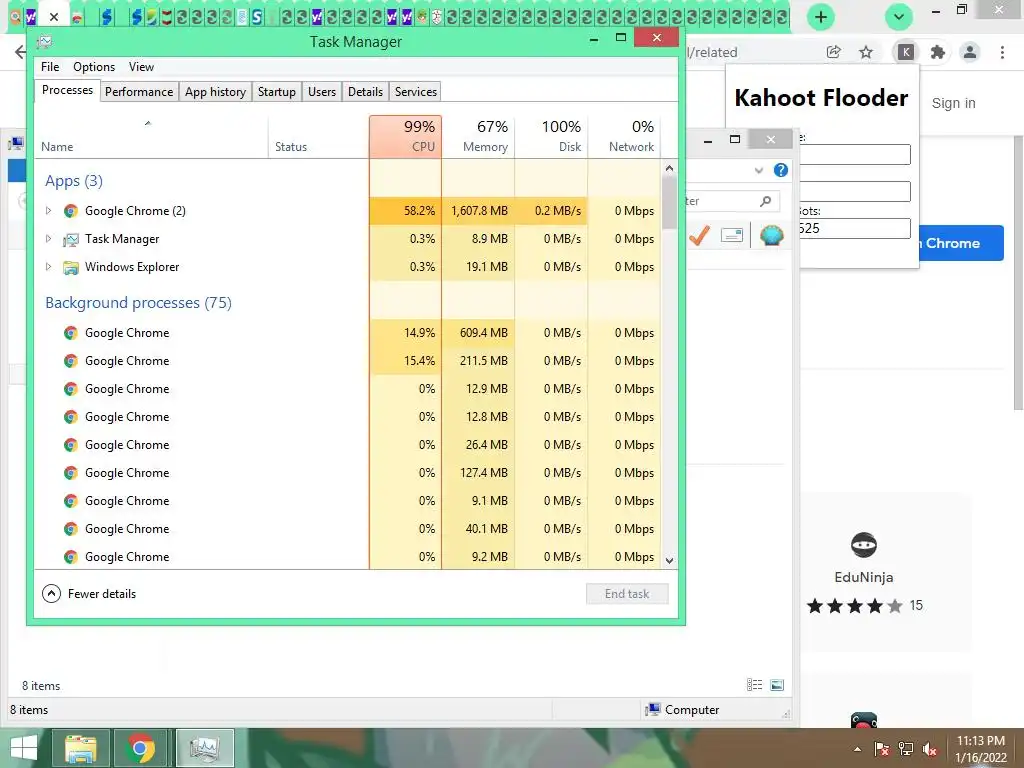Expand the Google Chrome (2) app group
1024x768 pixels.
[48, 211]
